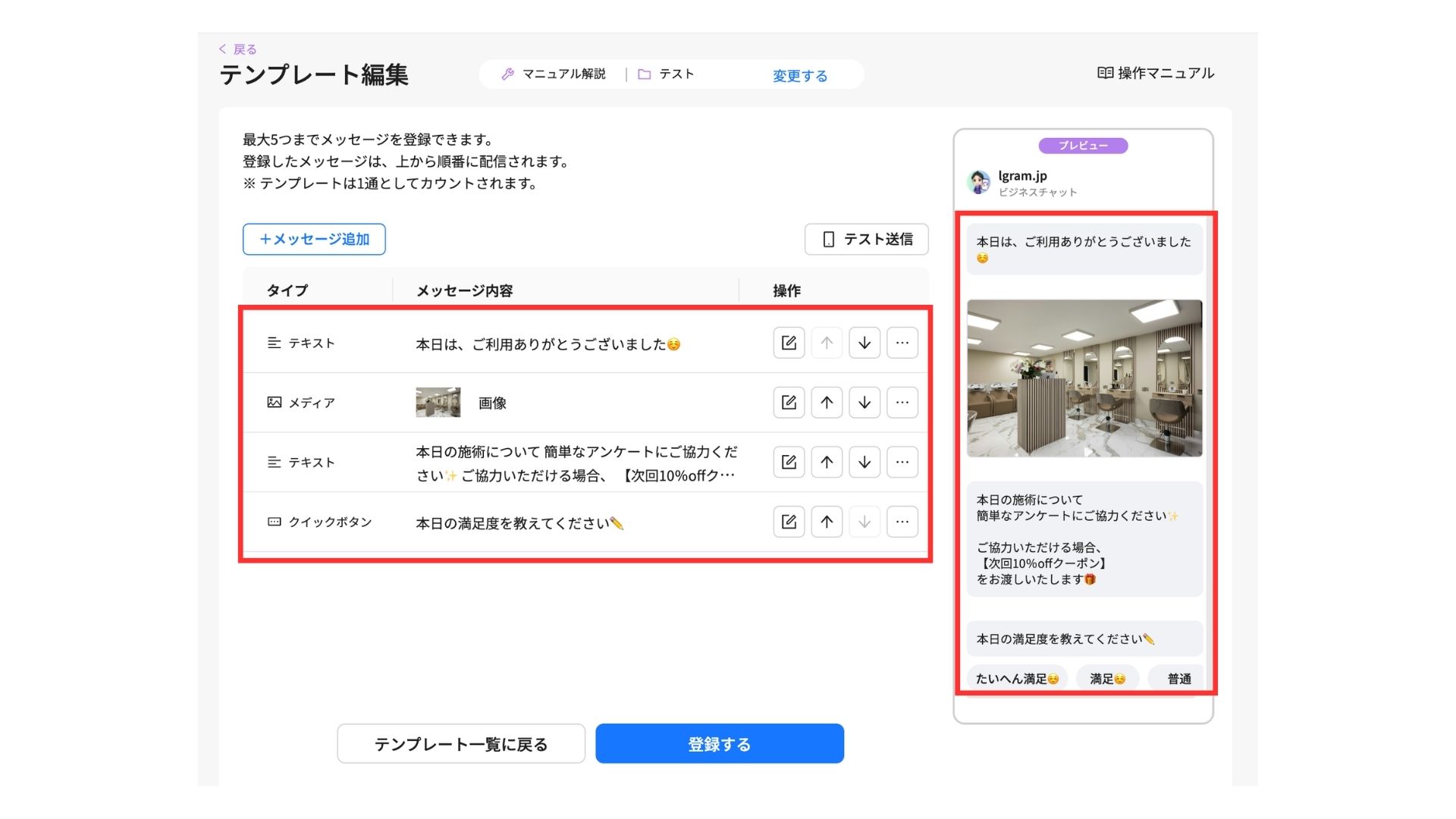
Task: Click salon image thumbnail in media row
Action: click(438, 403)
